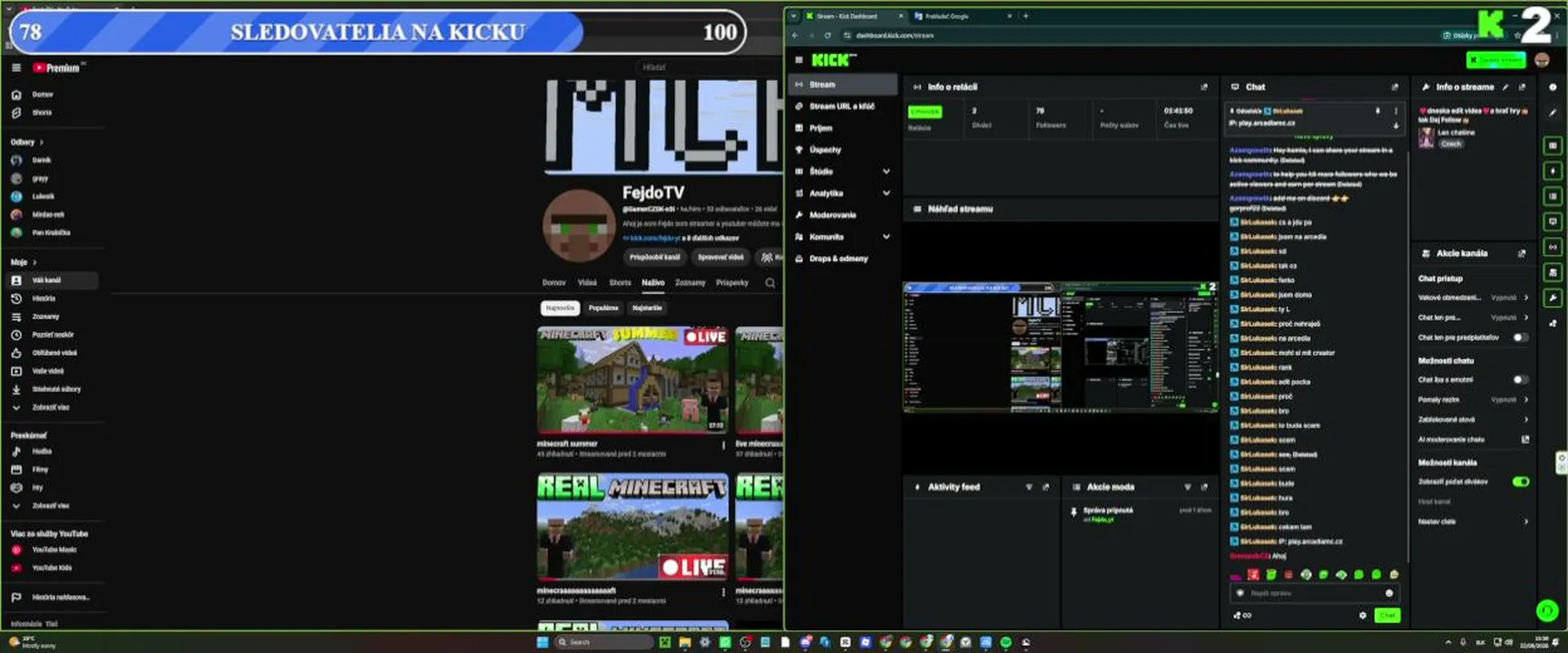Viewport: 1568px width, 653px height.
Task: Open Windows Start menu
Action: coord(543,642)
